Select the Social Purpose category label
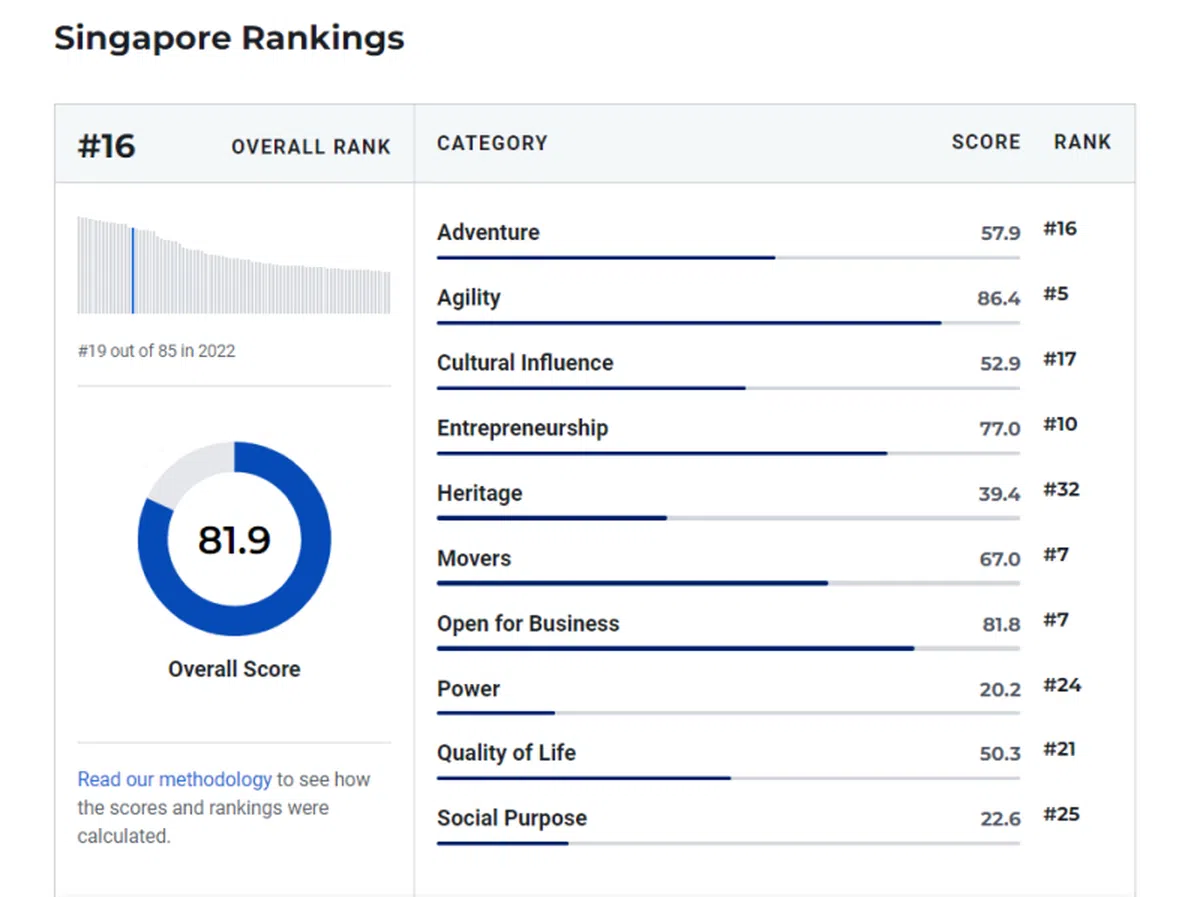The image size is (1200, 897). pos(511,818)
